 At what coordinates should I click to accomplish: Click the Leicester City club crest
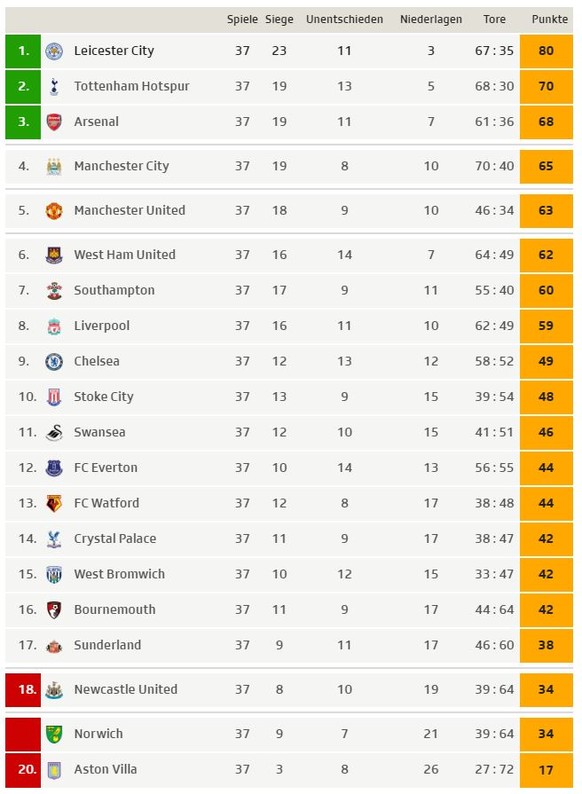pos(54,51)
